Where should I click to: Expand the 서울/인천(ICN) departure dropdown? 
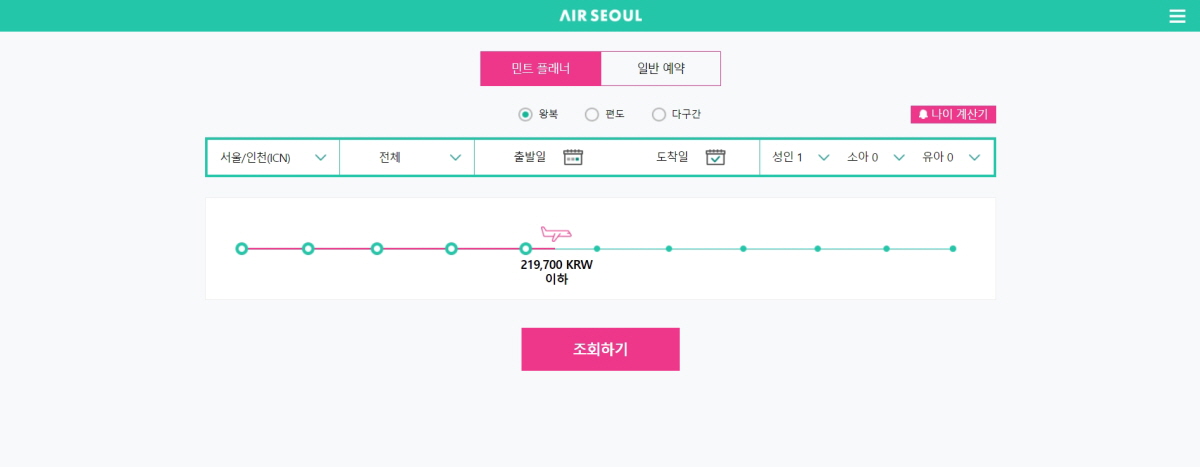coord(273,157)
